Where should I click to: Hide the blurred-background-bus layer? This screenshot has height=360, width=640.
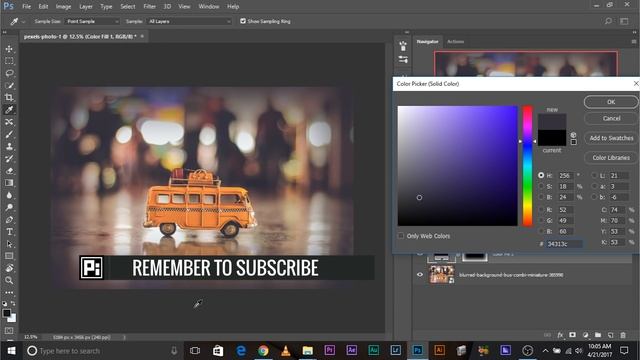(x=420, y=275)
